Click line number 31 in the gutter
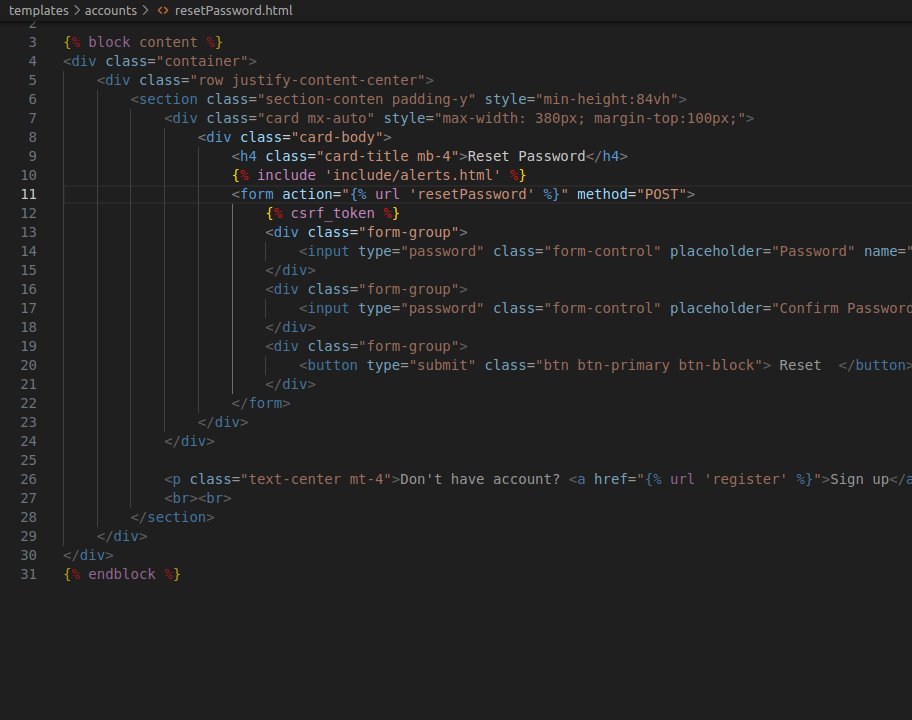This screenshot has height=720, width=912. pos(28,575)
